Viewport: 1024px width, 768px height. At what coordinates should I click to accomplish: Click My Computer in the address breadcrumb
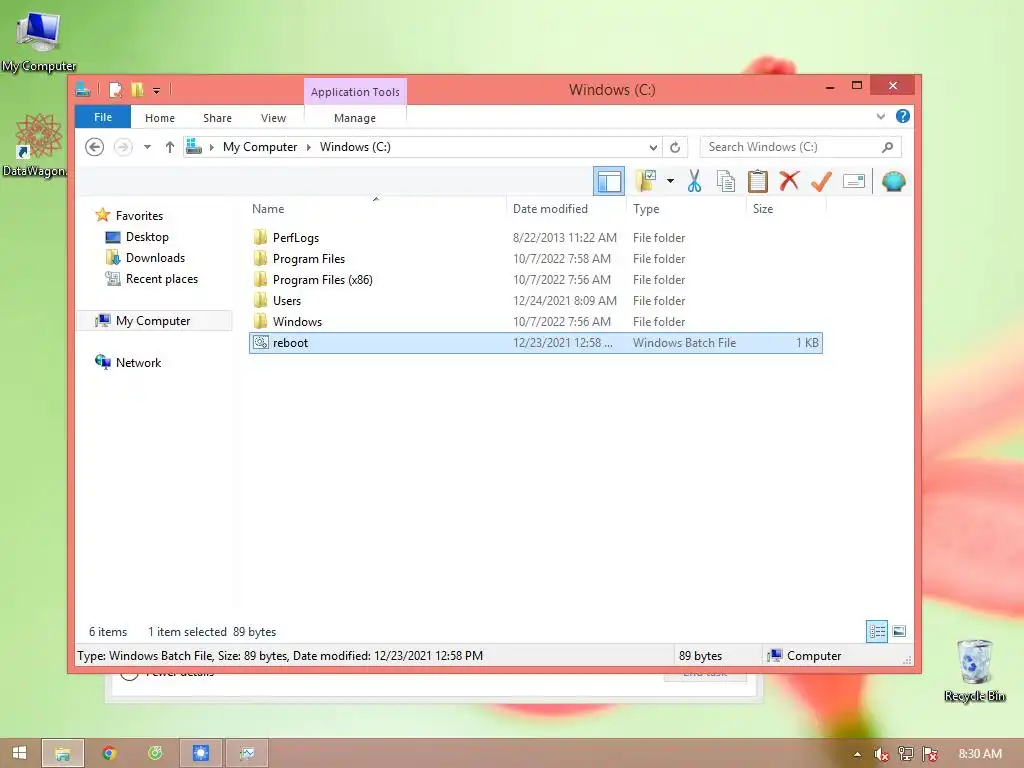pyautogui.click(x=260, y=147)
